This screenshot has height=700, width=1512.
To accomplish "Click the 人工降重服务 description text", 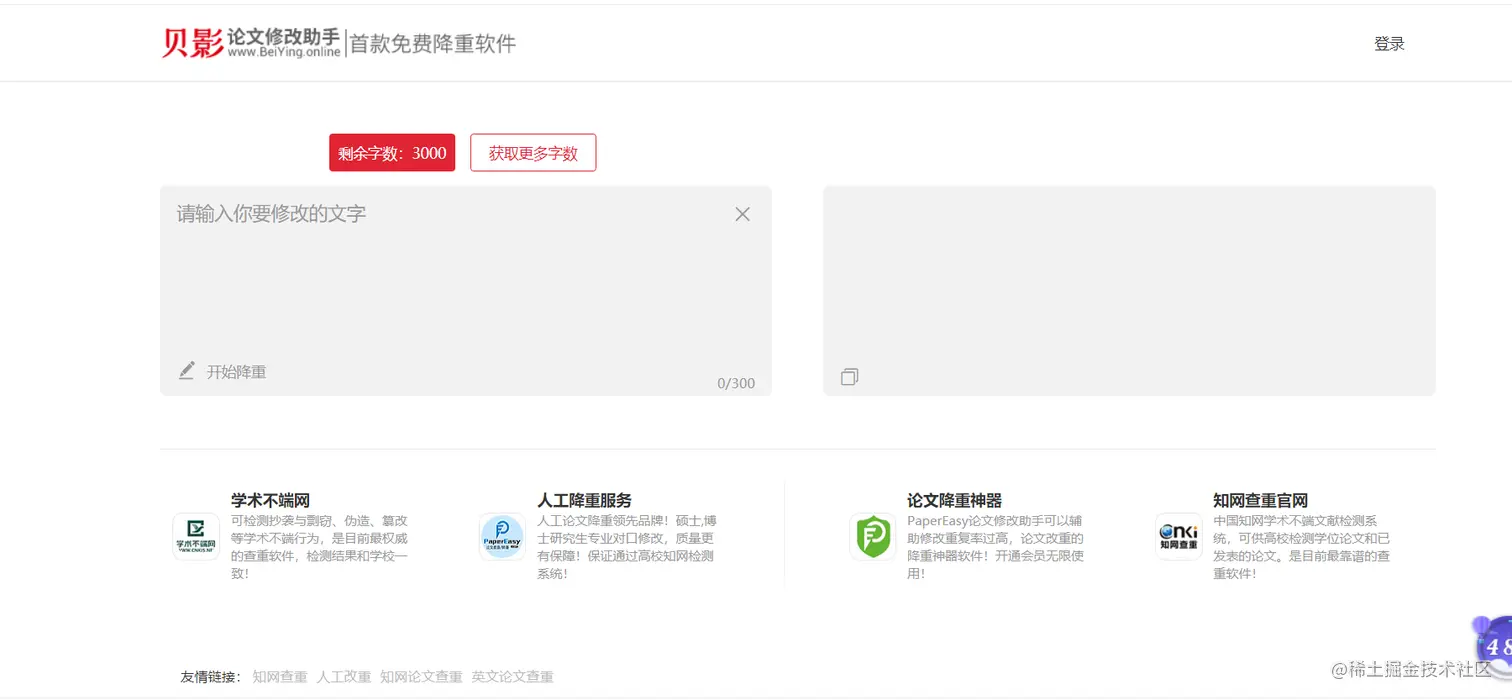I will pos(627,547).
